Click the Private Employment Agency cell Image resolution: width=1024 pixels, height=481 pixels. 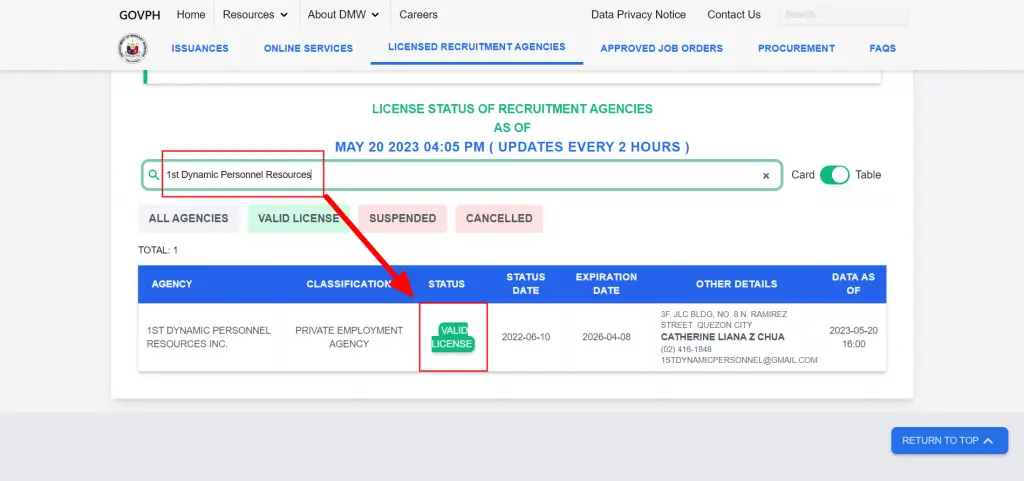[349, 337]
